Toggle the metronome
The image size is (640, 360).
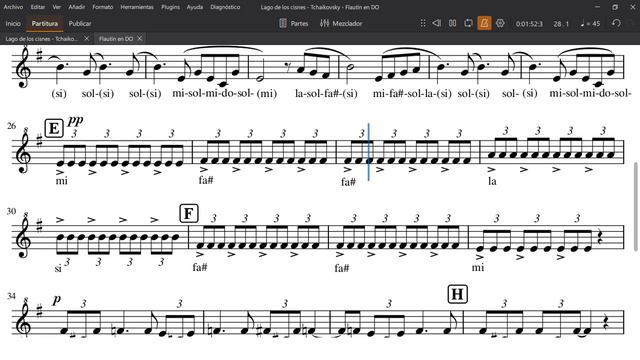click(484, 23)
